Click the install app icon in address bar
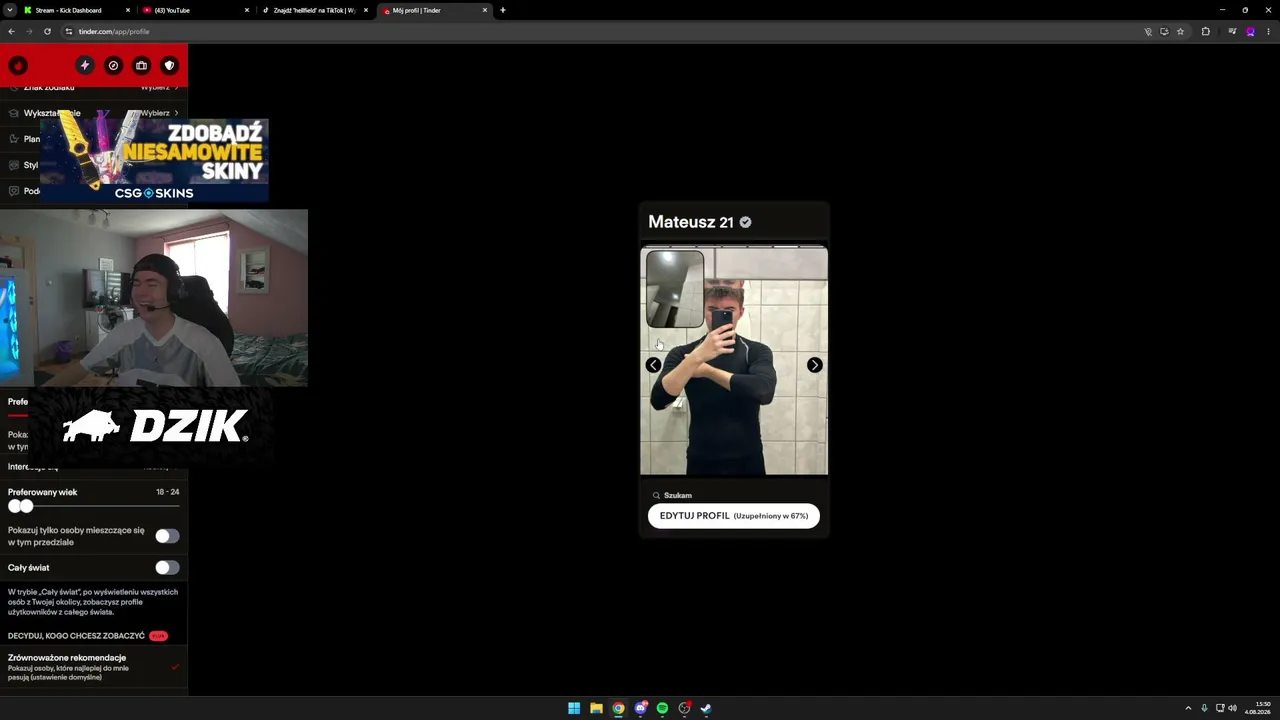Image resolution: width=1280 pixels, height=720 pixels. tap(1164, 31)
